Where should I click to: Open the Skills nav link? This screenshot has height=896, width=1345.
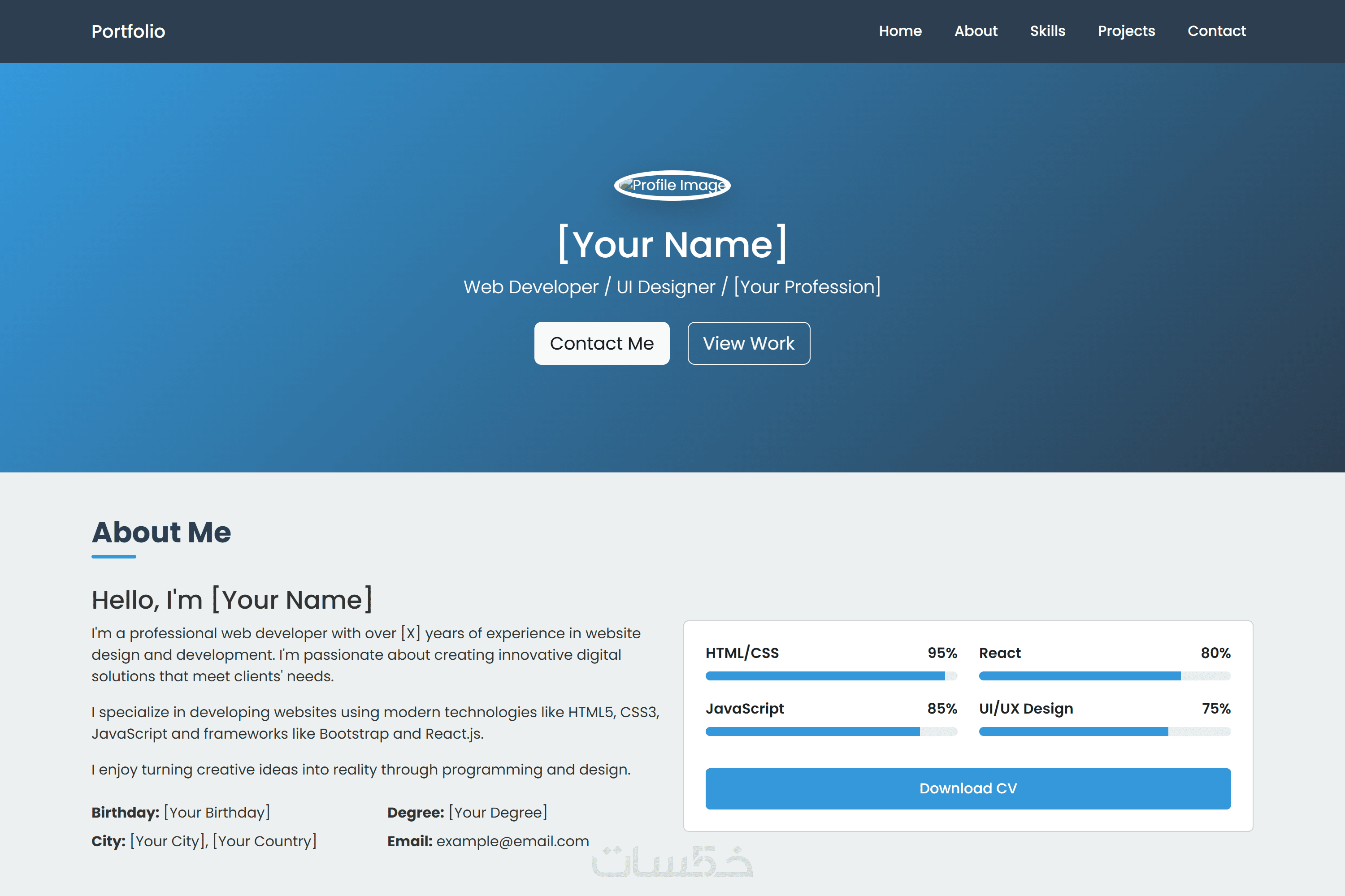tap(1047, 31)
